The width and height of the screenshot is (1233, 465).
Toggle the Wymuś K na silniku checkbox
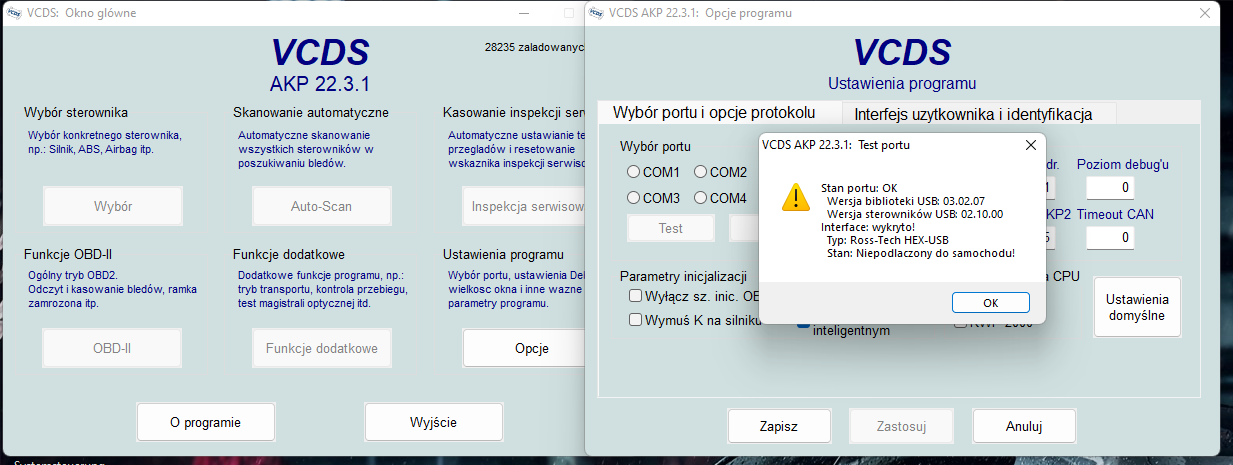(635, 320)
